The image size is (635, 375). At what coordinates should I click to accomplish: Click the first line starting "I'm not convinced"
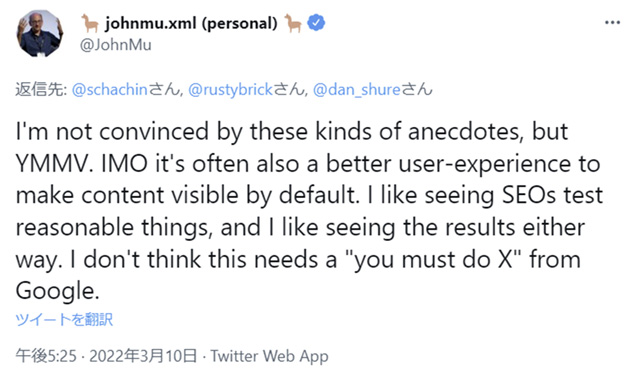pos(292,132)
